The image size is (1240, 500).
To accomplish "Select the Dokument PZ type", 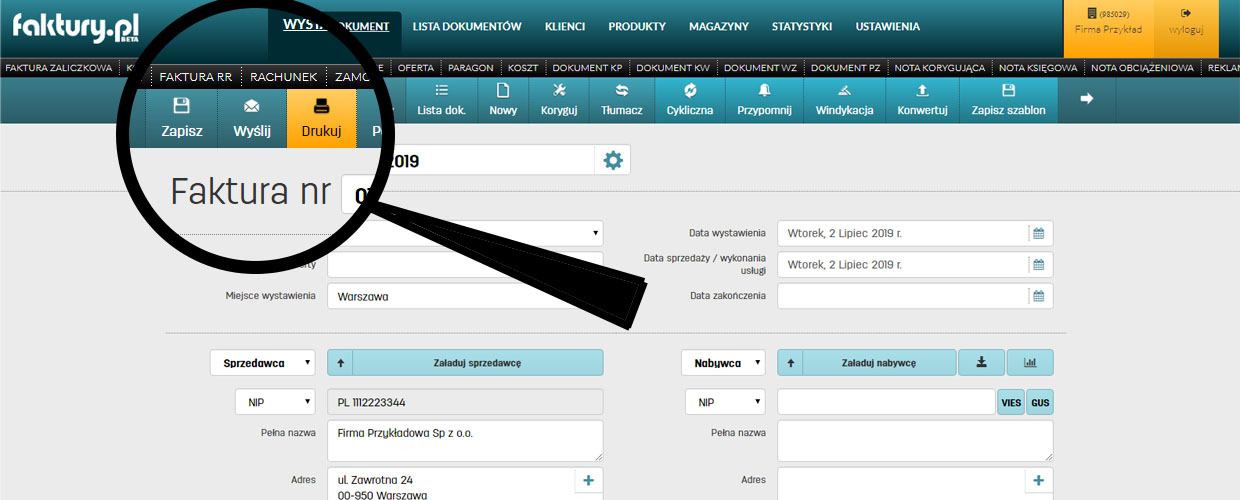I will coord(846,68).
